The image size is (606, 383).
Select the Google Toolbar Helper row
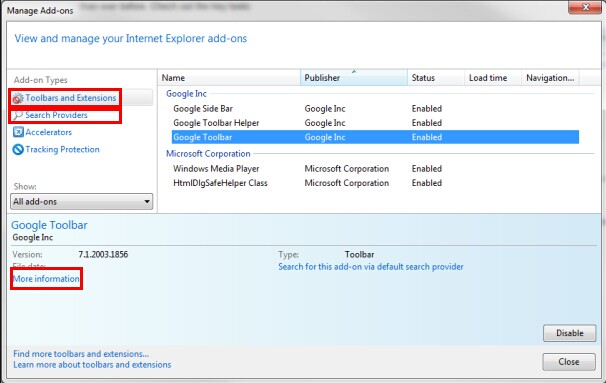375,123
